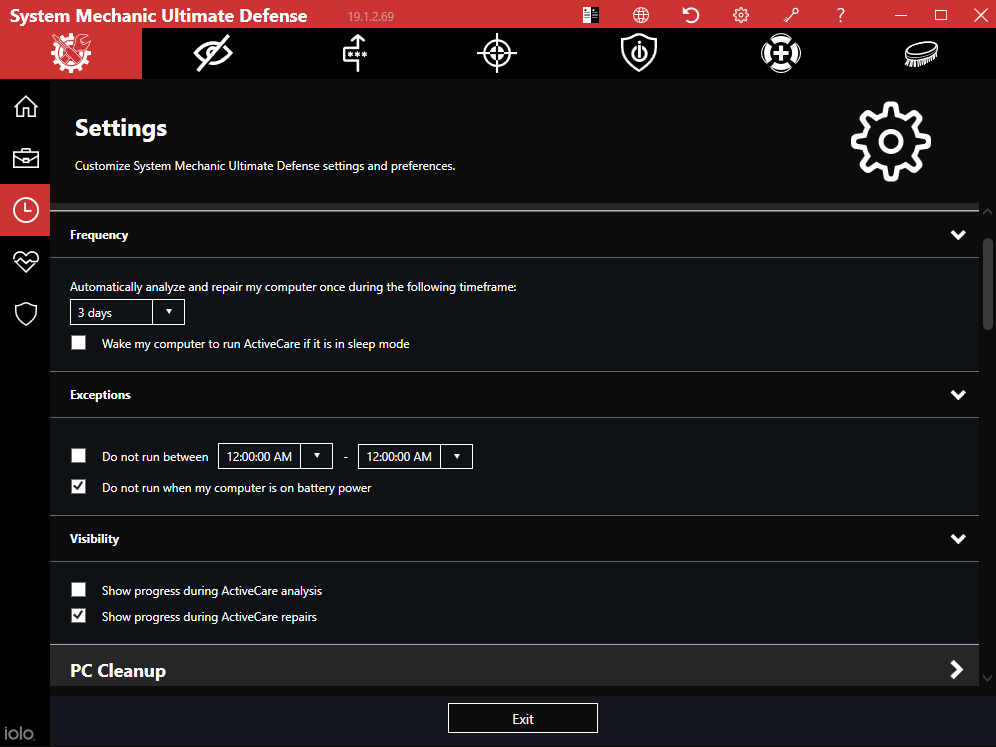Open the DriveScrubber brush tab
The height and width of the screenshot is (747, 996).
[922, 53]
